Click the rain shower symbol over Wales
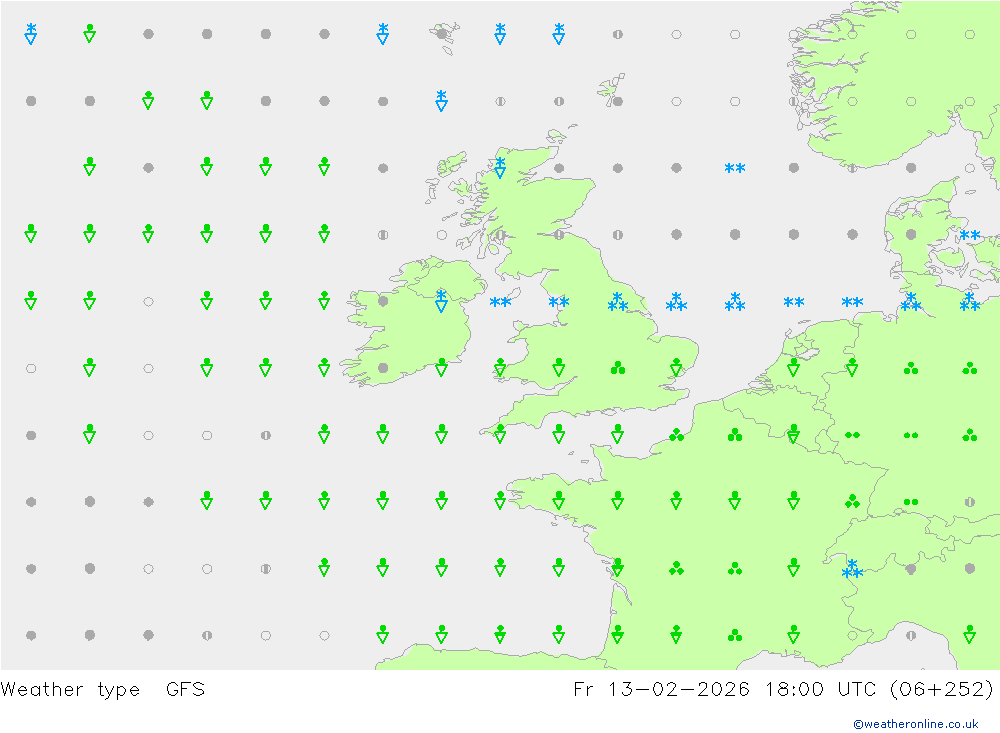Image resolution: width=1000 pixels, height=733 pixels. [559, 367]
